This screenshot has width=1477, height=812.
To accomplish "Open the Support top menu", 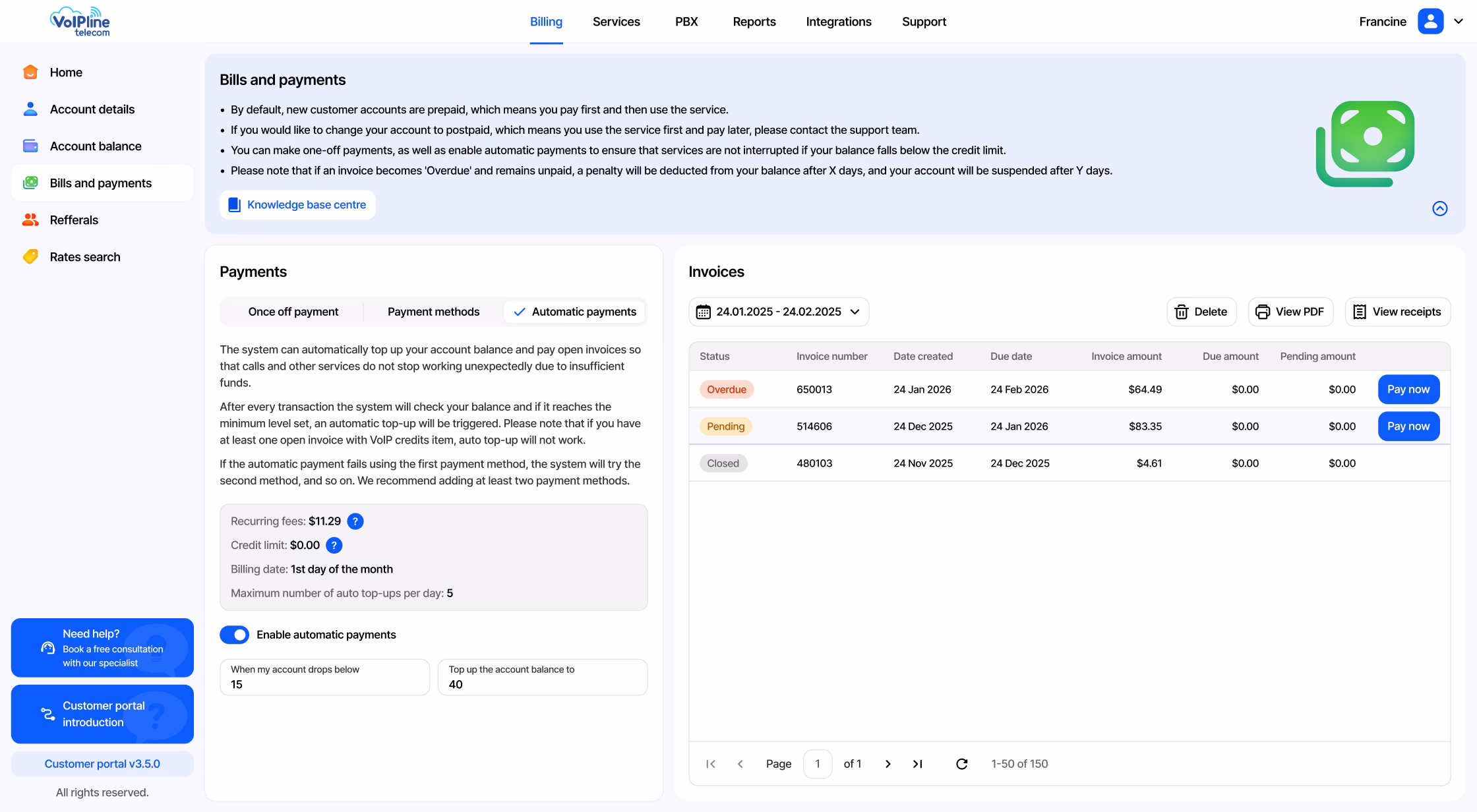I will 924,22.
